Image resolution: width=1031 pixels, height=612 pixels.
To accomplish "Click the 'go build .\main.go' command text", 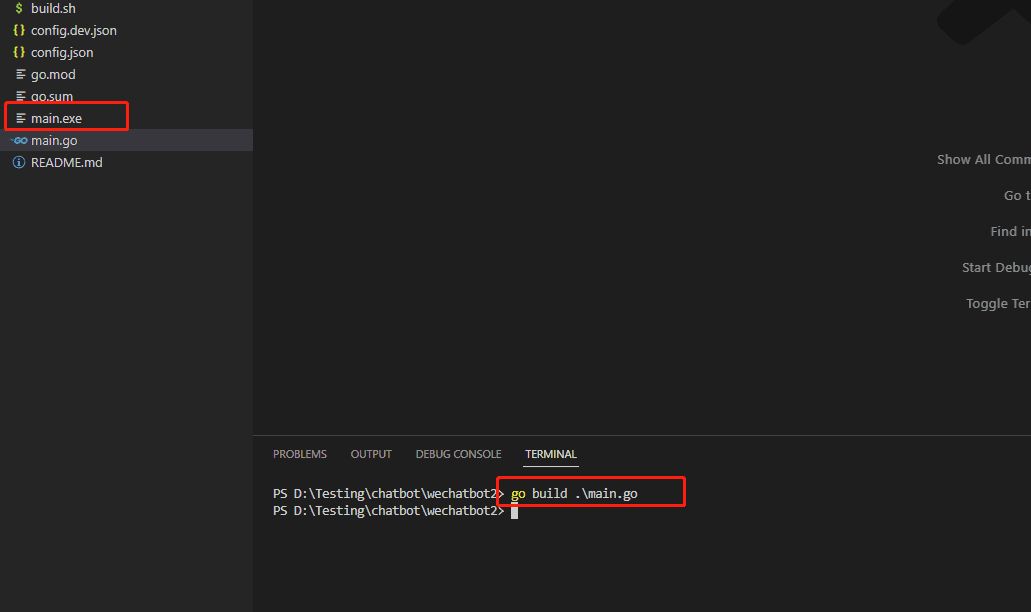I will tap(574, 494).
